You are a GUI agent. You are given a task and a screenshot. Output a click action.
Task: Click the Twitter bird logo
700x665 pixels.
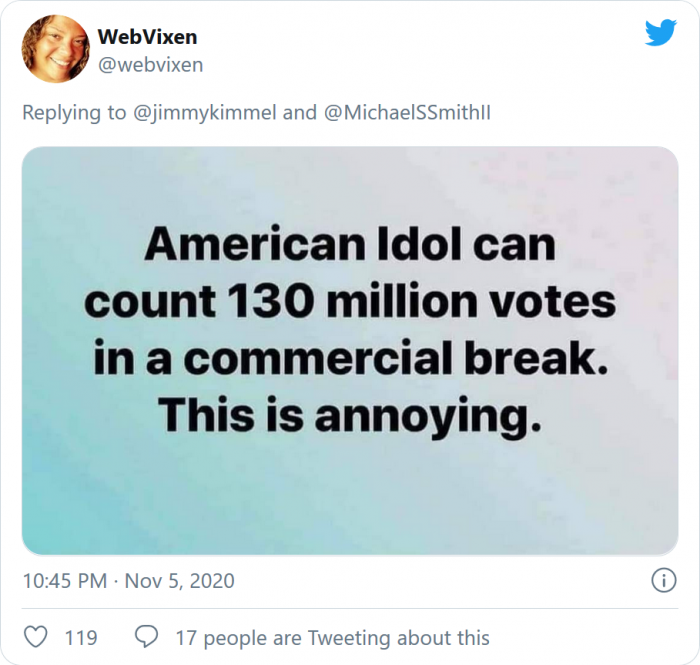click(660, 33)
